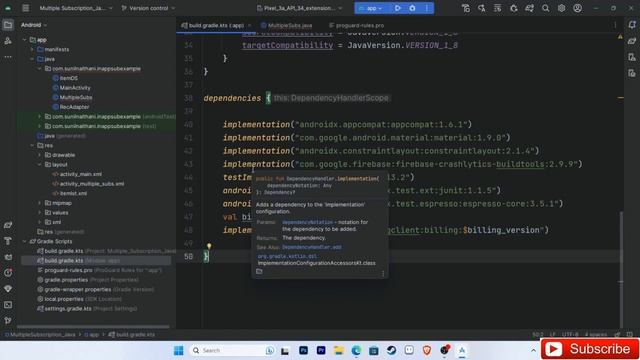This screenshot has height=360, width=640.
Task: Open Photoshop from the taskbar
Action: point(303,350)
